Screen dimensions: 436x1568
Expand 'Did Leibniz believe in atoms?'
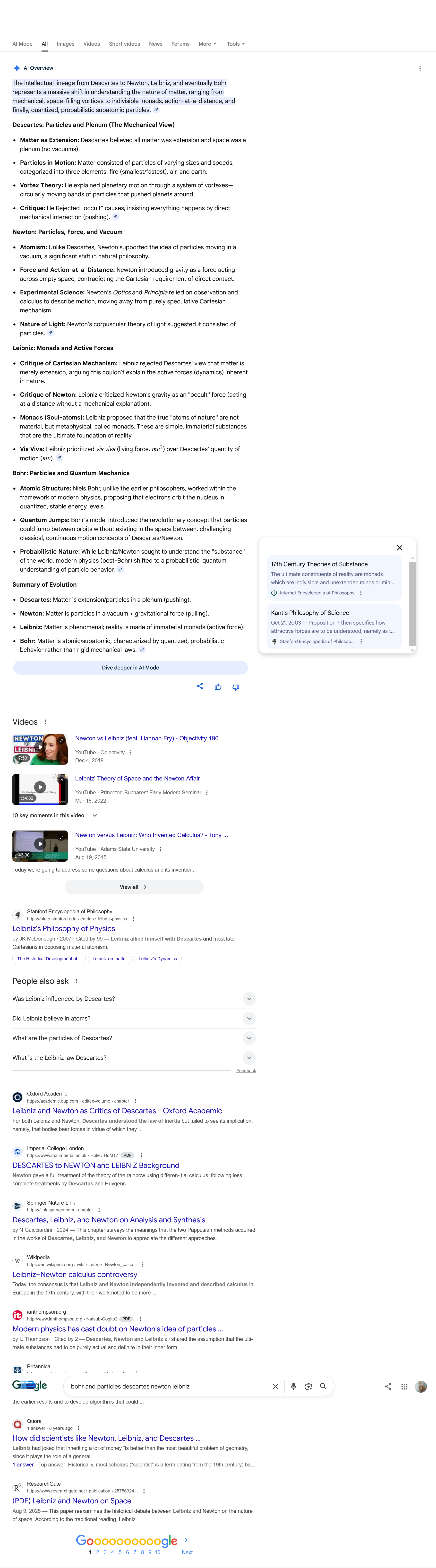(134, 1018)
